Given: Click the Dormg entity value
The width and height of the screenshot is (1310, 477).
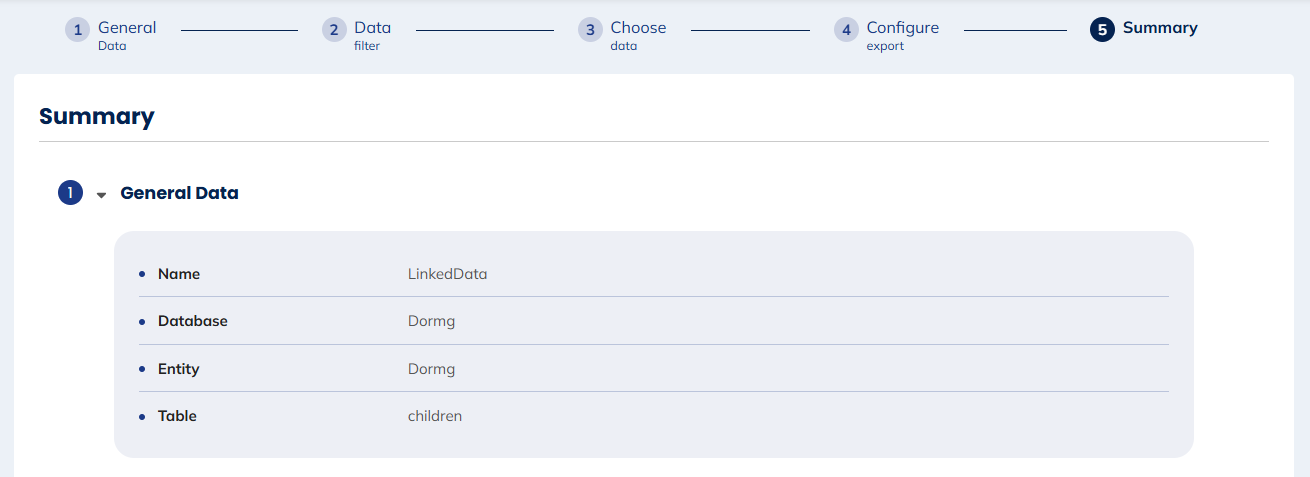Looking at the screenshot, I should click(431, 369).
